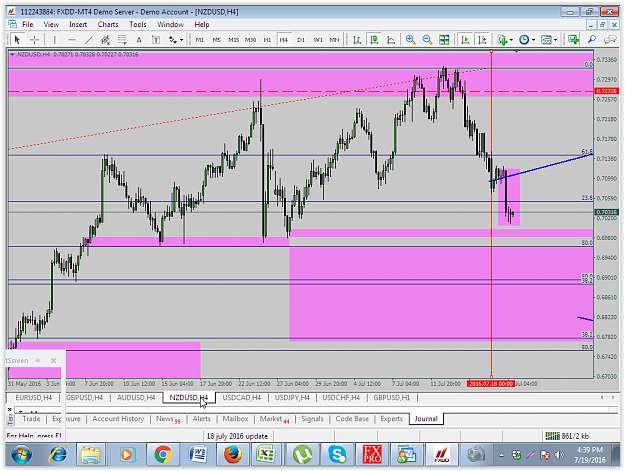This screenshot has height=471, width=625.
Task: Open the Alerts terminal tab
Action: click(x=202, y=418)
